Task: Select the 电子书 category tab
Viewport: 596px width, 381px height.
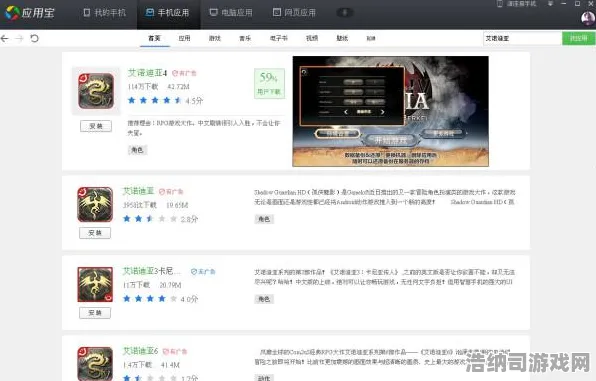Action: point(279,38)
